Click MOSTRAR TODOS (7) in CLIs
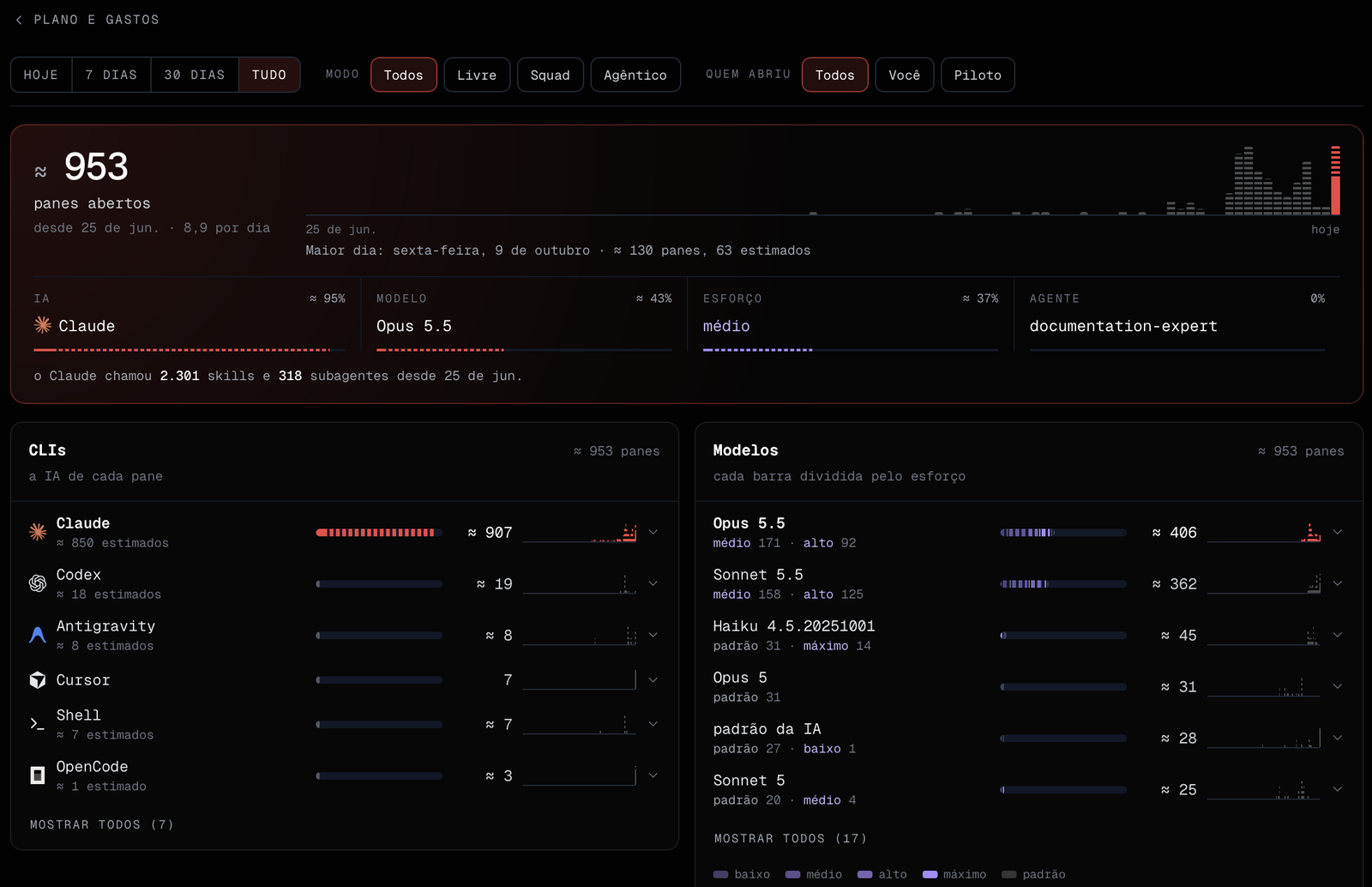The height and width of the screenshot is (887, 1372). (x=102, y=824)
